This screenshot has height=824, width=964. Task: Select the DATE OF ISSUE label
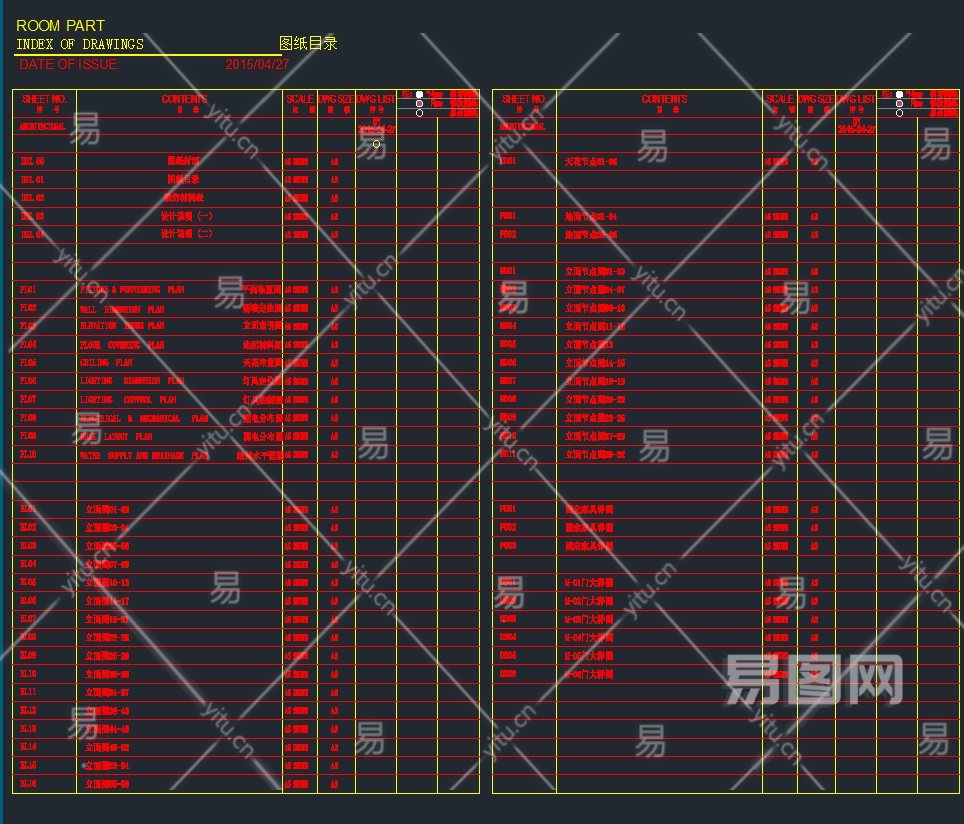[x=69, y=64]
